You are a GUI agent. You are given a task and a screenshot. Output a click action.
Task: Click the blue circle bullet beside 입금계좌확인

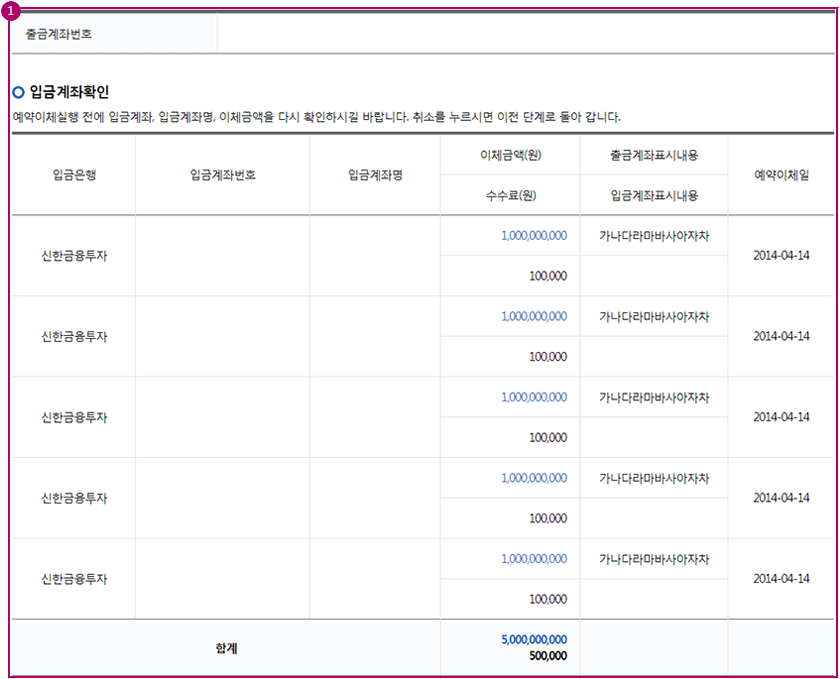click(19, 92)
